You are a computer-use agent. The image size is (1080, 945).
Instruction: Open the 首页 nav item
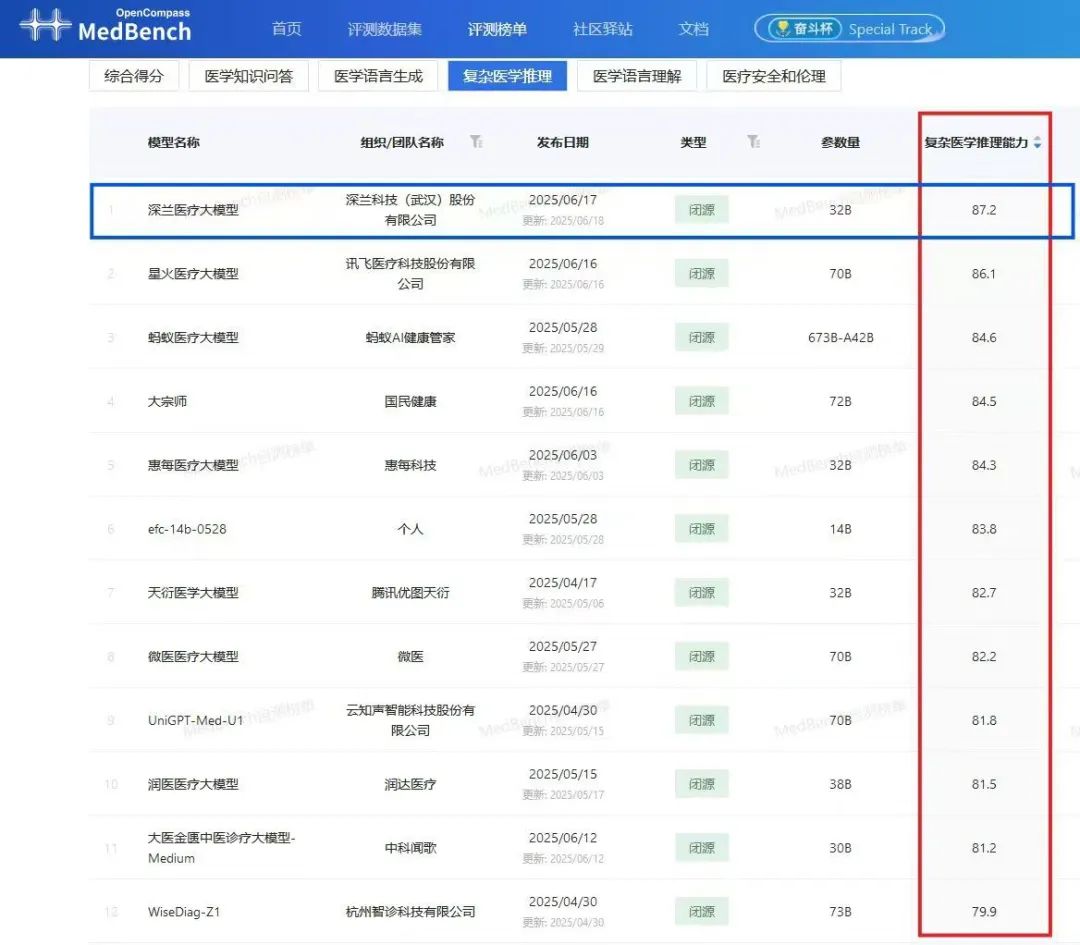(287, 29)
